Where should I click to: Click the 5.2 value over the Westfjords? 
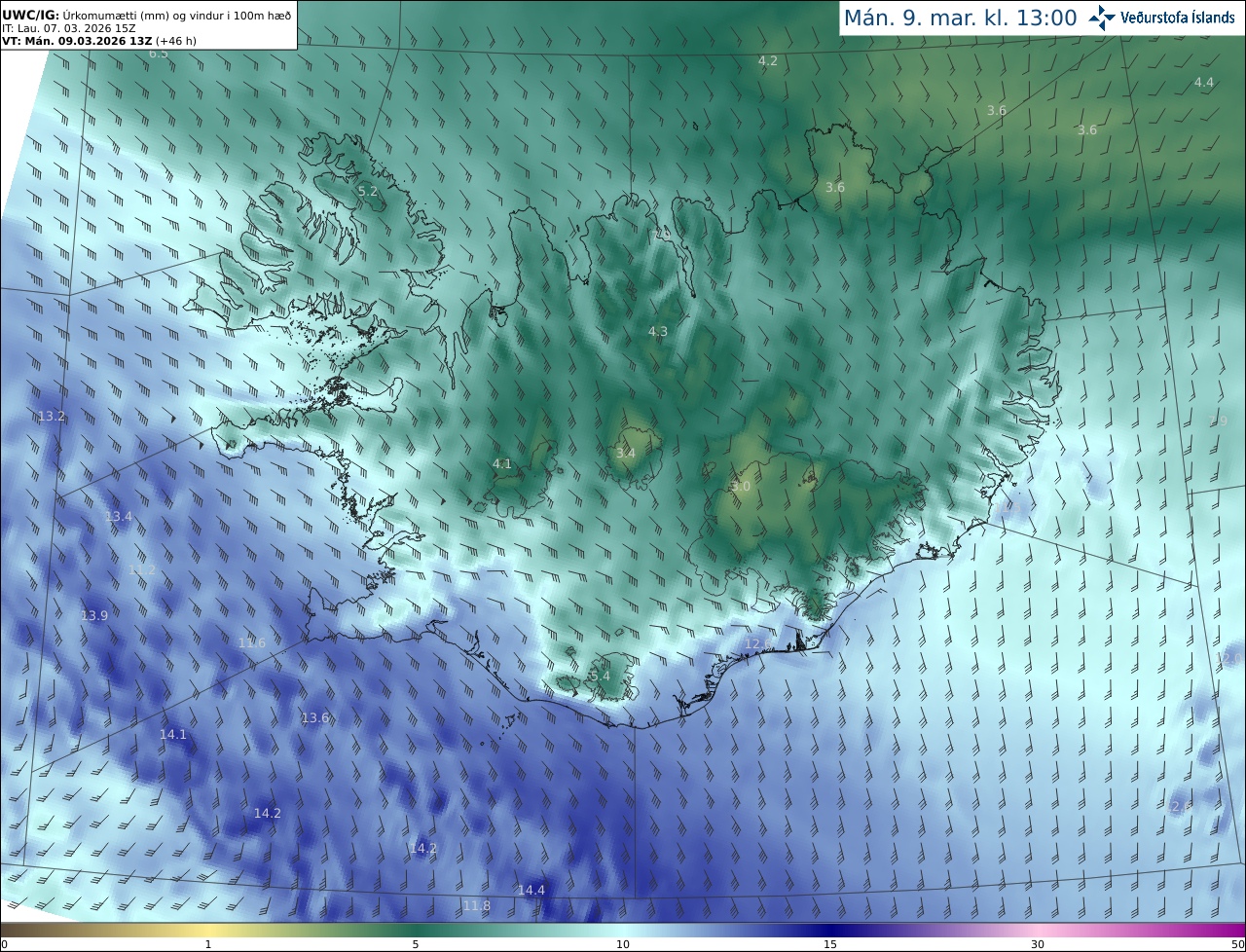pos(368,192)
